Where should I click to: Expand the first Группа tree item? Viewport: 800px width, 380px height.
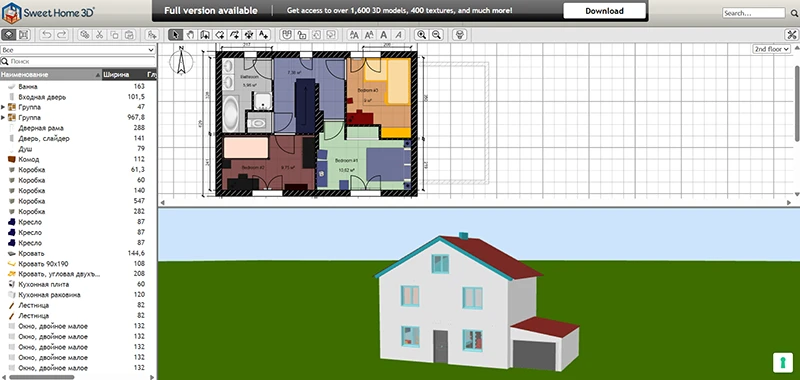[4, 107]
